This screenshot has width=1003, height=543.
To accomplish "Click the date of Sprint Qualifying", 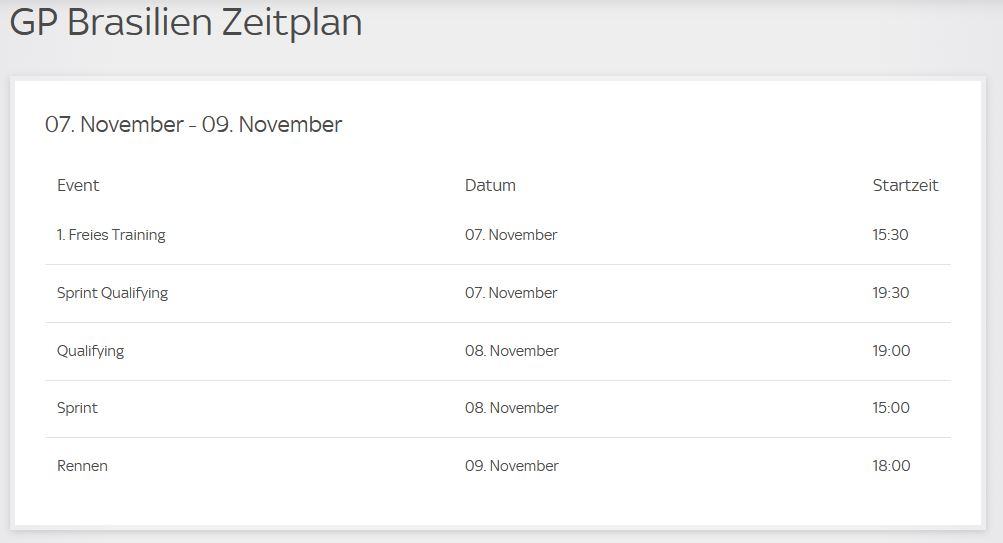I will click(511, 293).
